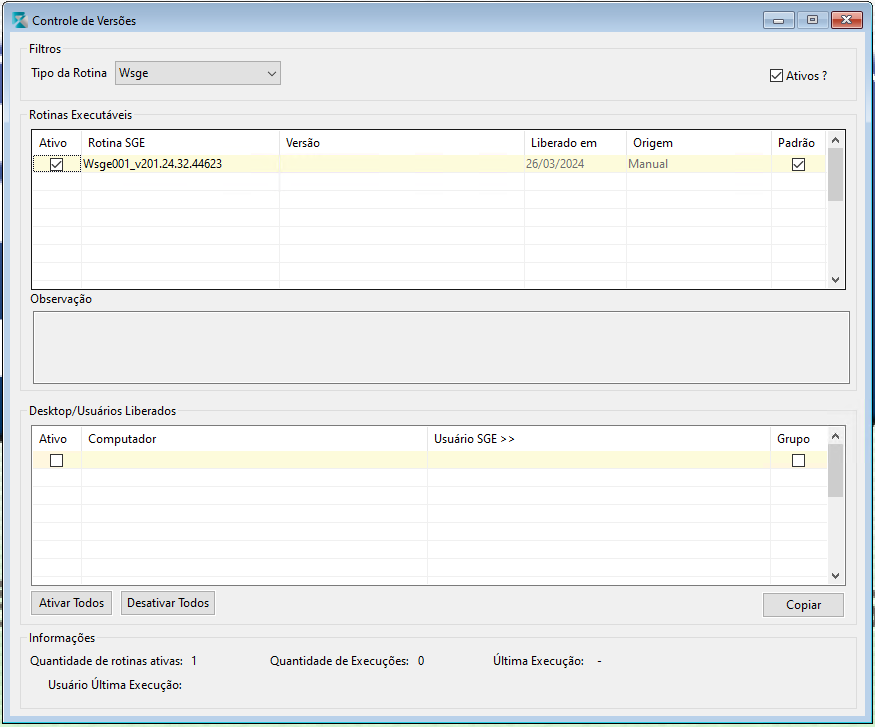Image resolution: width=875 pixels, height=727 pixels.
Task: Click the Origem column header
Action: [699, 143]
